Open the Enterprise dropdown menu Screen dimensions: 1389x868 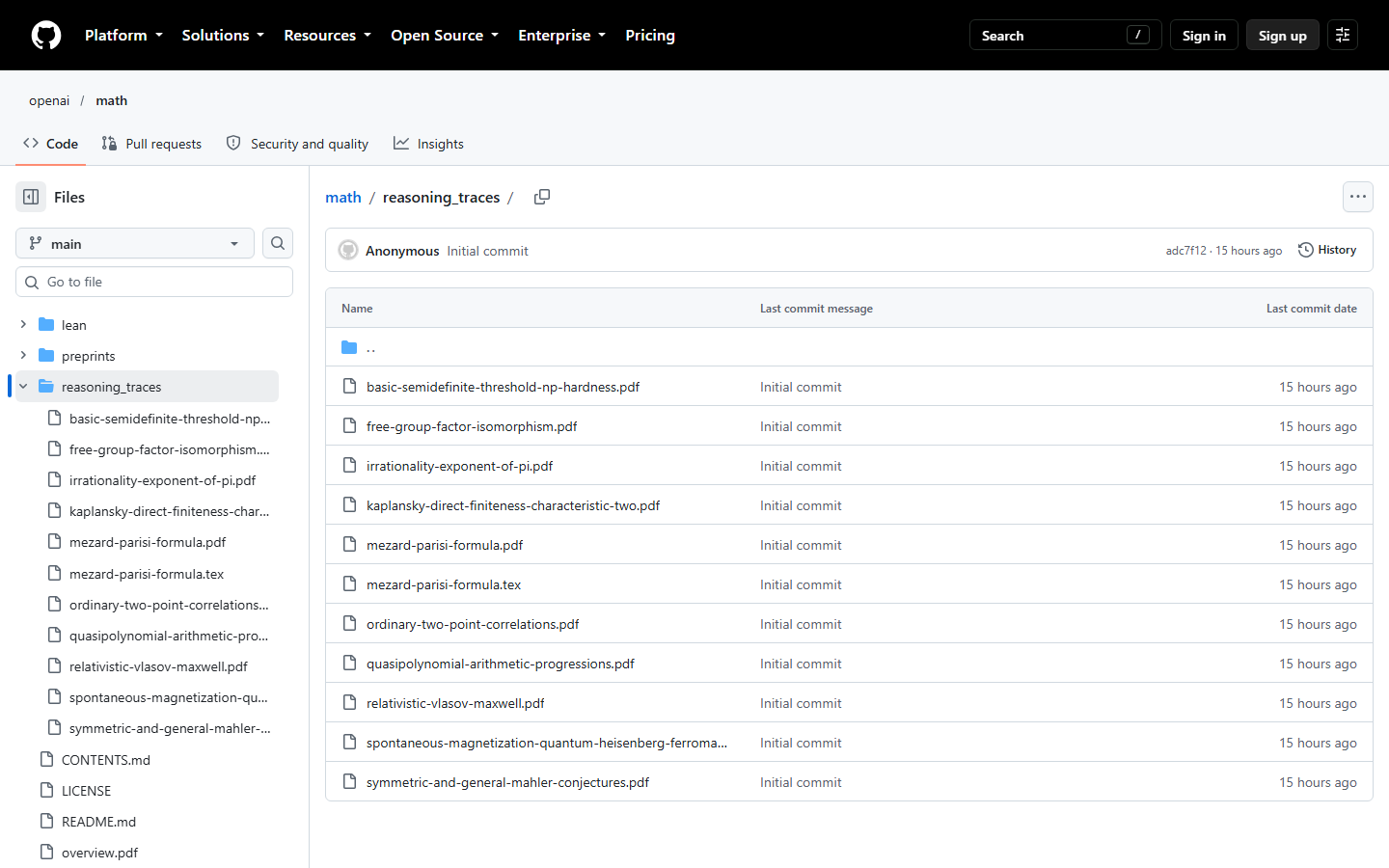coord(561,35)
